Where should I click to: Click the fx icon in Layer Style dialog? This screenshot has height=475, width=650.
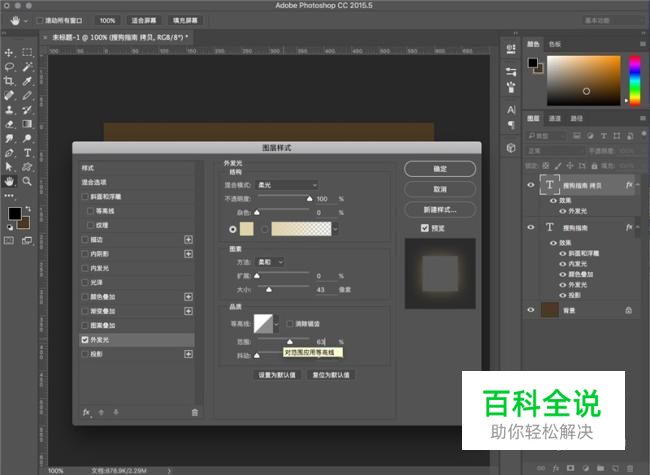[86, 412]
